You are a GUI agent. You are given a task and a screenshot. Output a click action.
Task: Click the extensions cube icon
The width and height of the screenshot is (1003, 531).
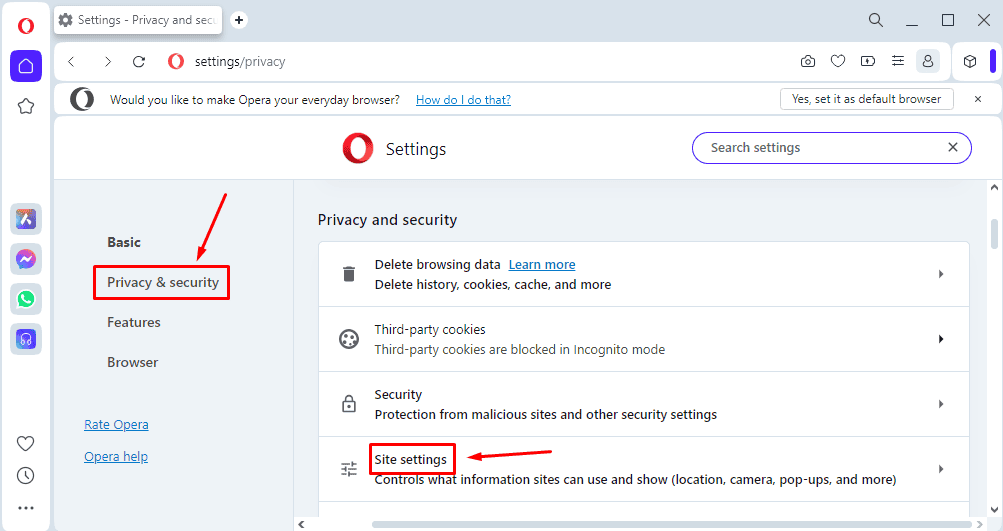click(x=970, y=61)
